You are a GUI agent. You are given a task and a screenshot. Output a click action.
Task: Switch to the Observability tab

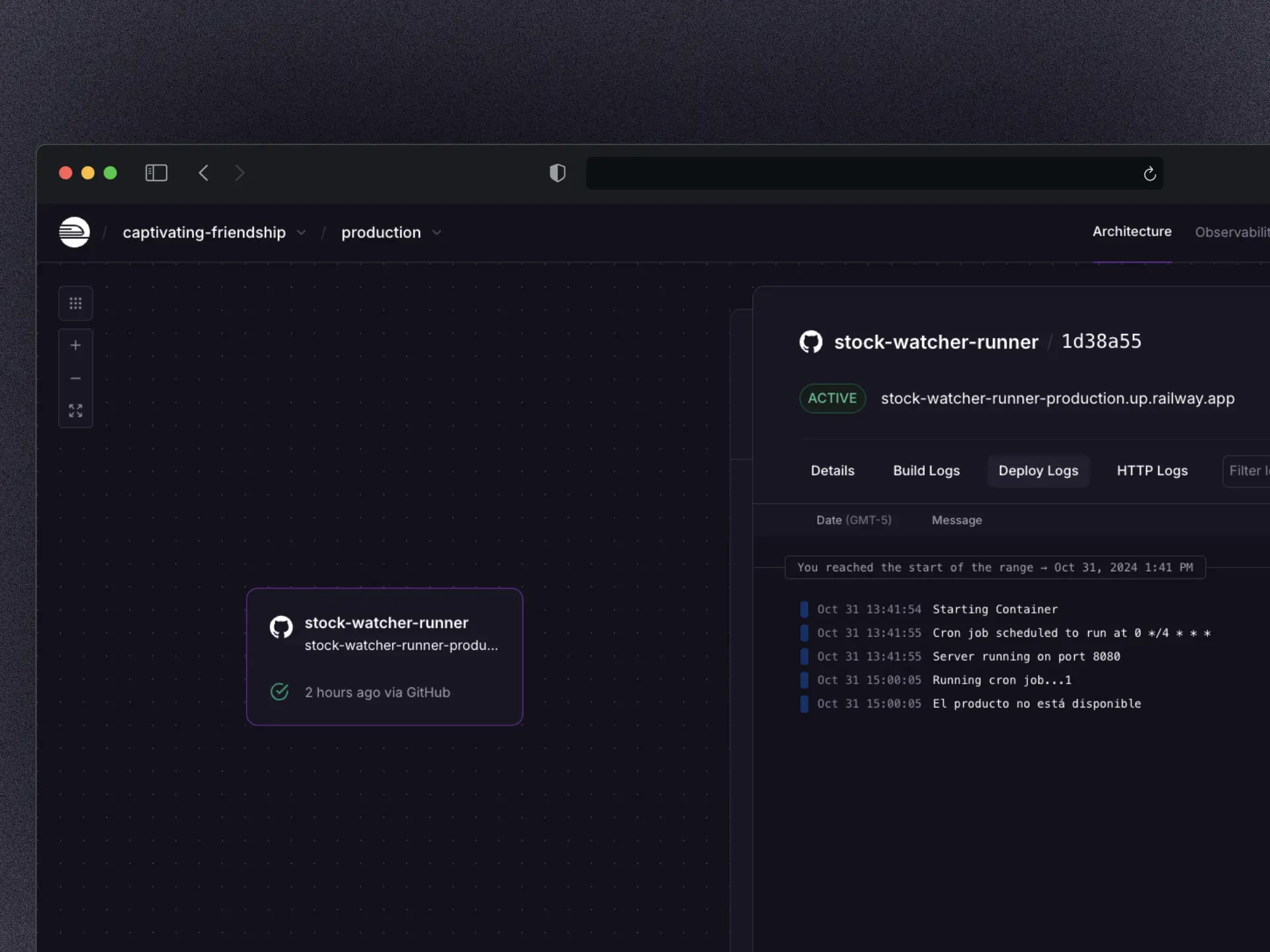pos(1232,232)
